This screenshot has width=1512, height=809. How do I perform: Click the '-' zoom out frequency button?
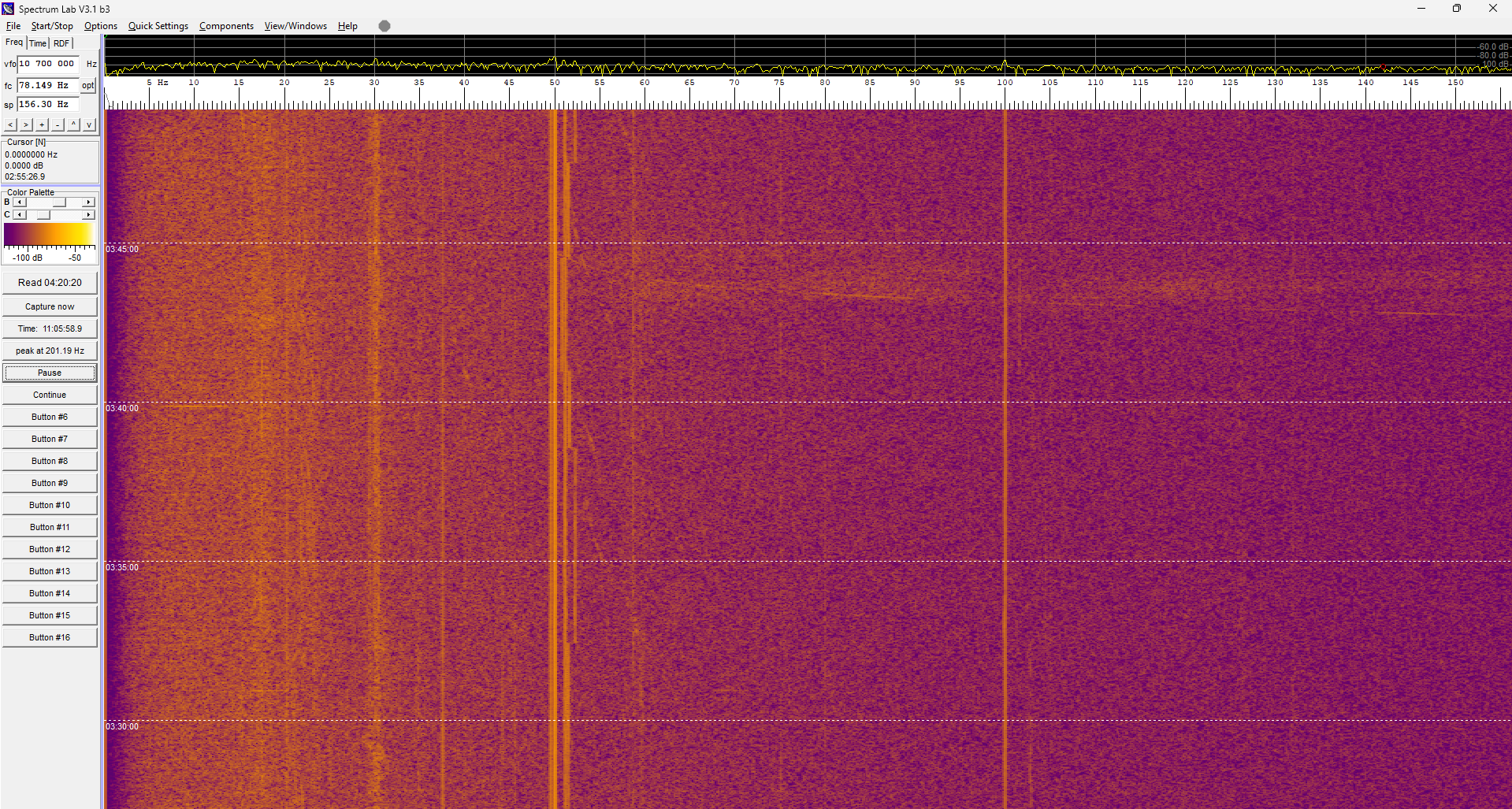[x=58, y=124]
